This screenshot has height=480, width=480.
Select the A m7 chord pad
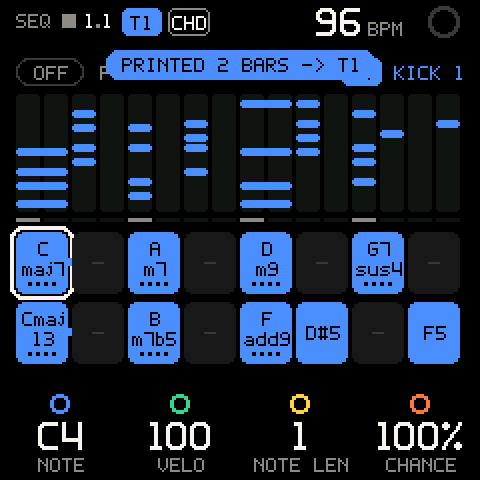point(154,263)
